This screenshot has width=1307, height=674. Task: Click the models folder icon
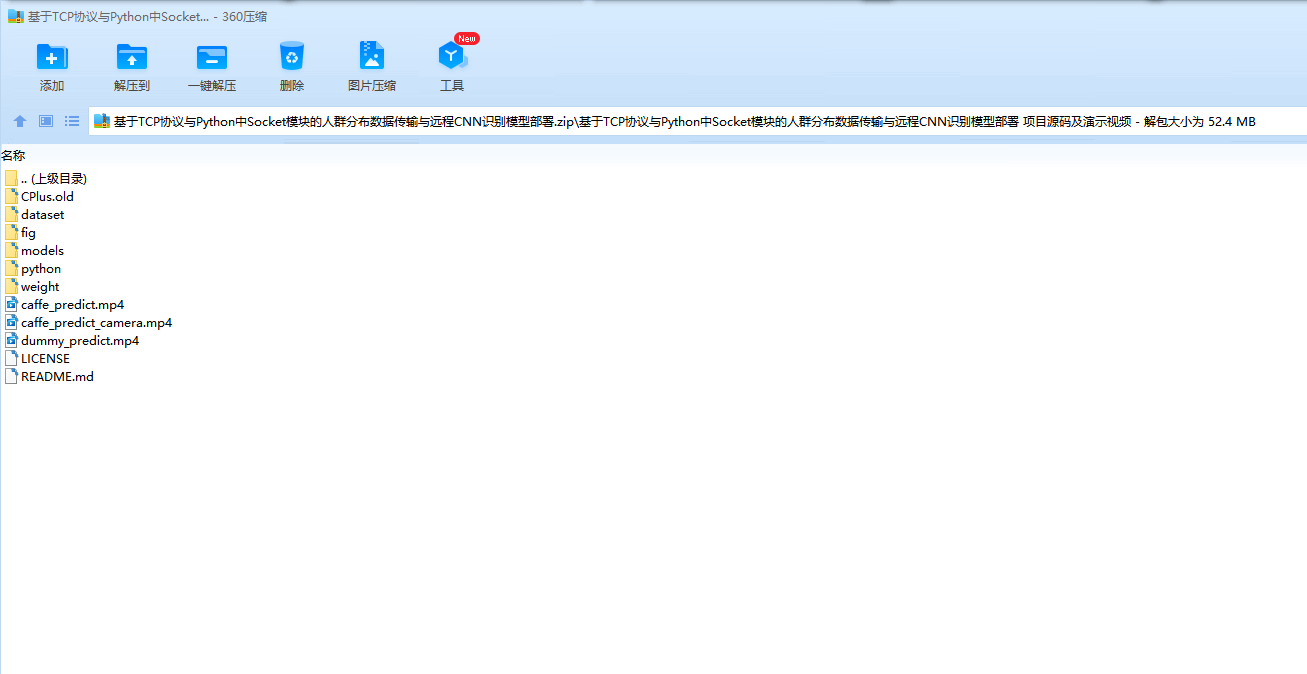pos(11,250)
